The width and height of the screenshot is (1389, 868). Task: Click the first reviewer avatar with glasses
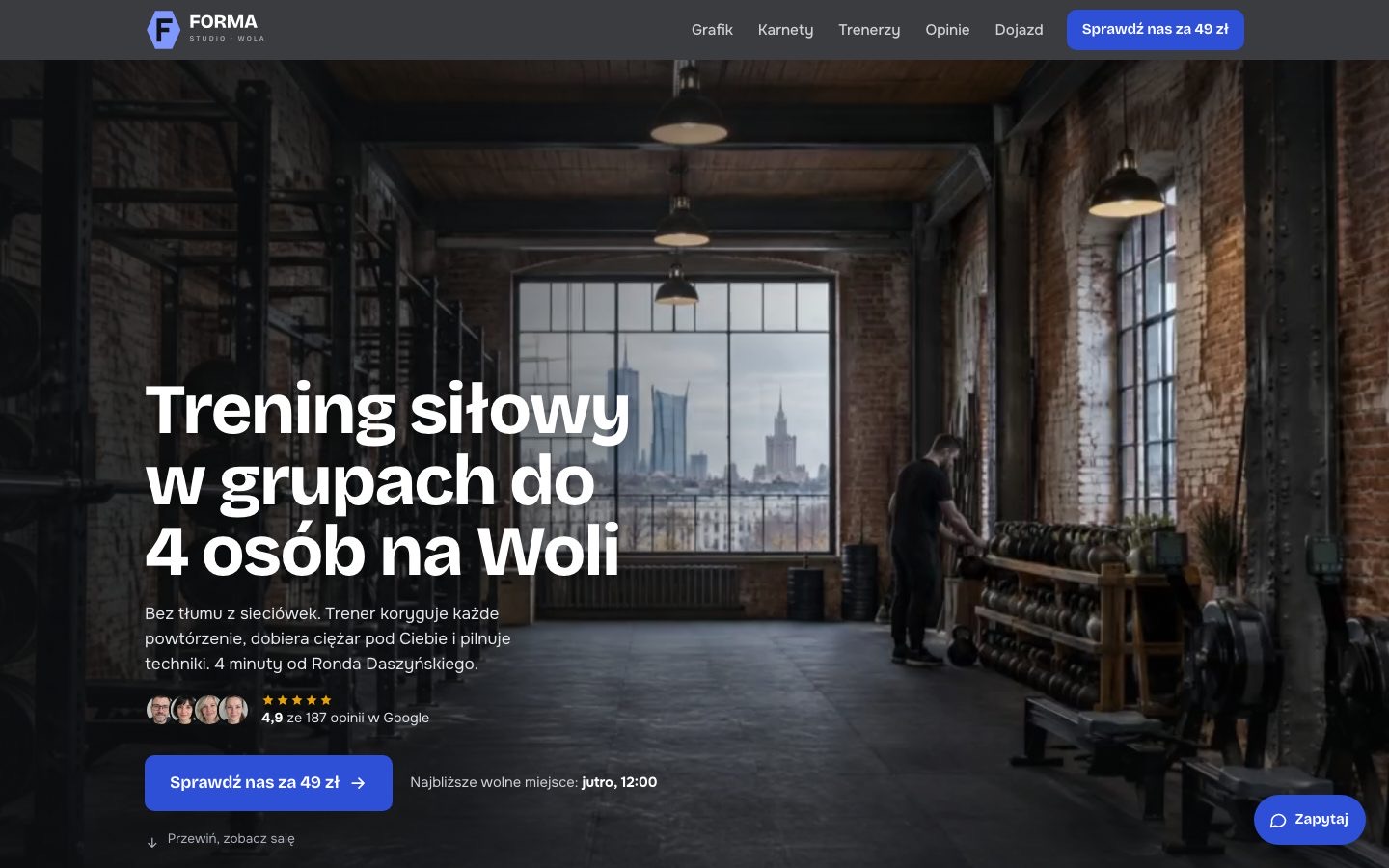160,710
